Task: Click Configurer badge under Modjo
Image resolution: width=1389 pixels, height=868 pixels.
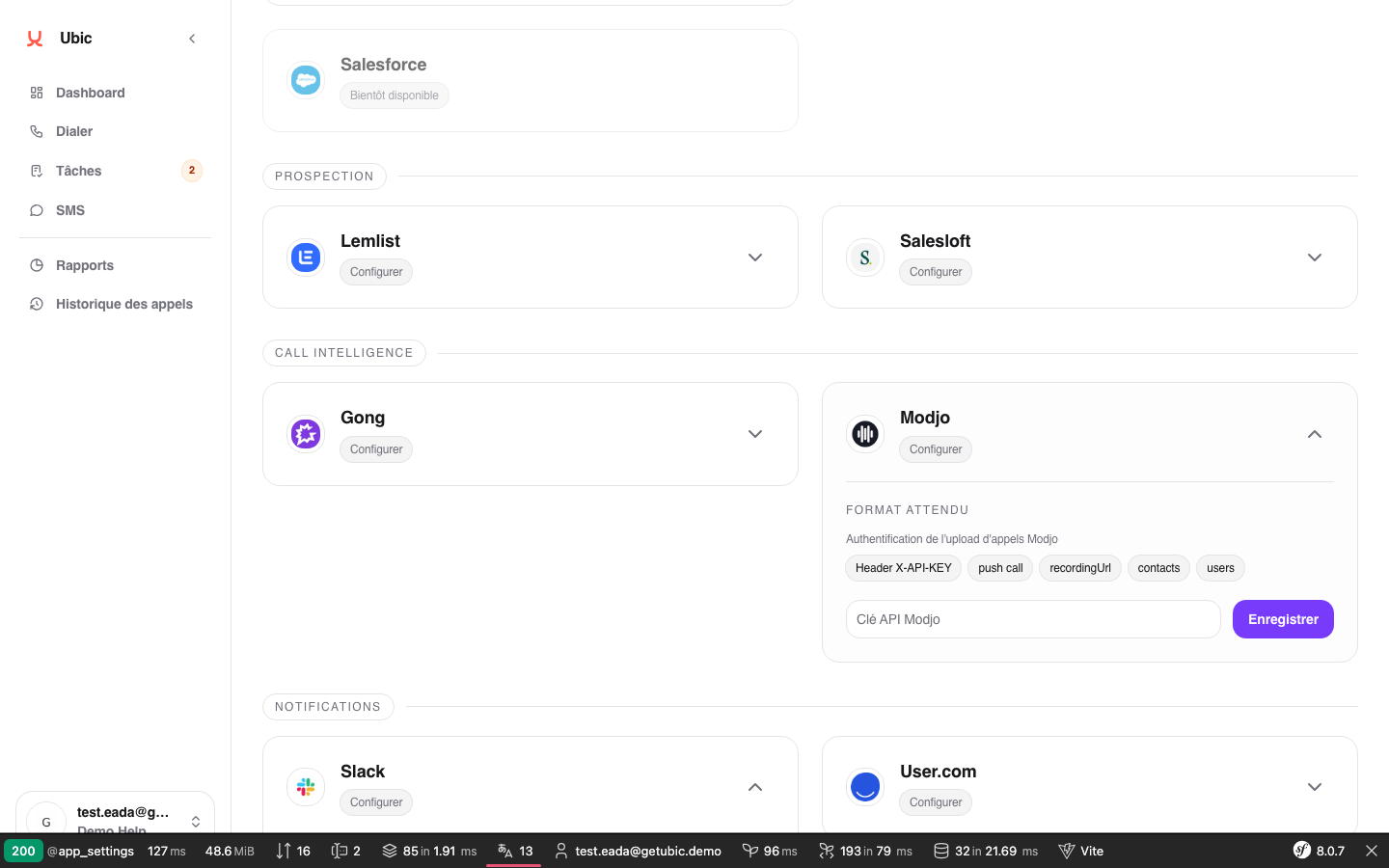Action: click(x=936, y=449)
